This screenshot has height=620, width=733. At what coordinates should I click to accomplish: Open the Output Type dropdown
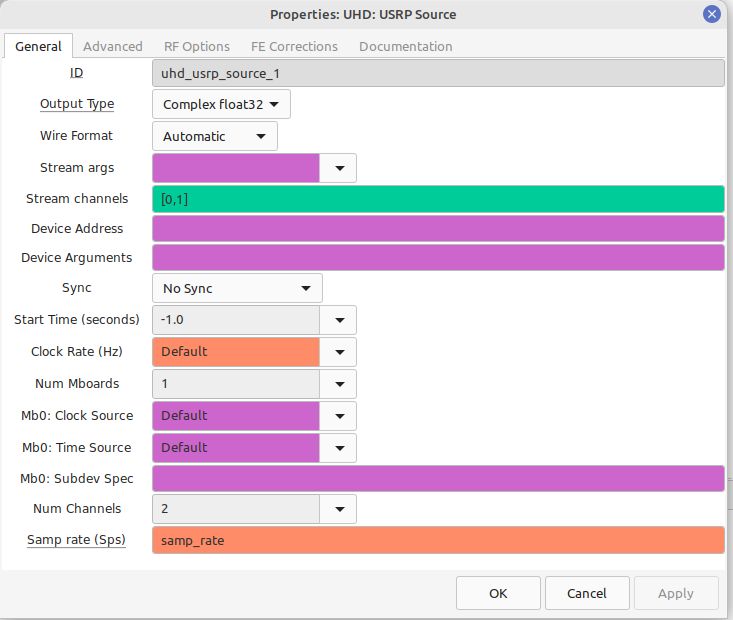221,104
